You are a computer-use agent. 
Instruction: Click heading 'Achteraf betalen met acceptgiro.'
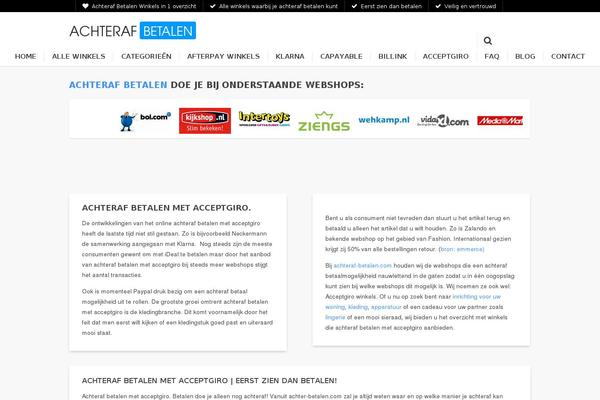(166, 208)
